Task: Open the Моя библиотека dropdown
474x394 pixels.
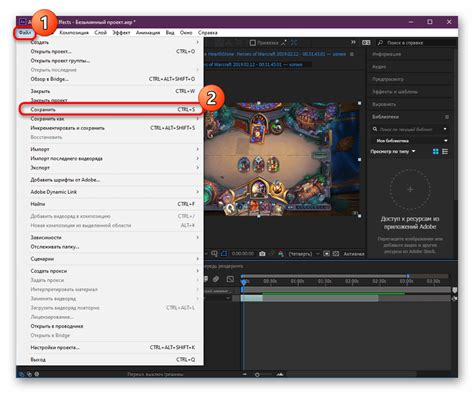Action: [410, 141]
